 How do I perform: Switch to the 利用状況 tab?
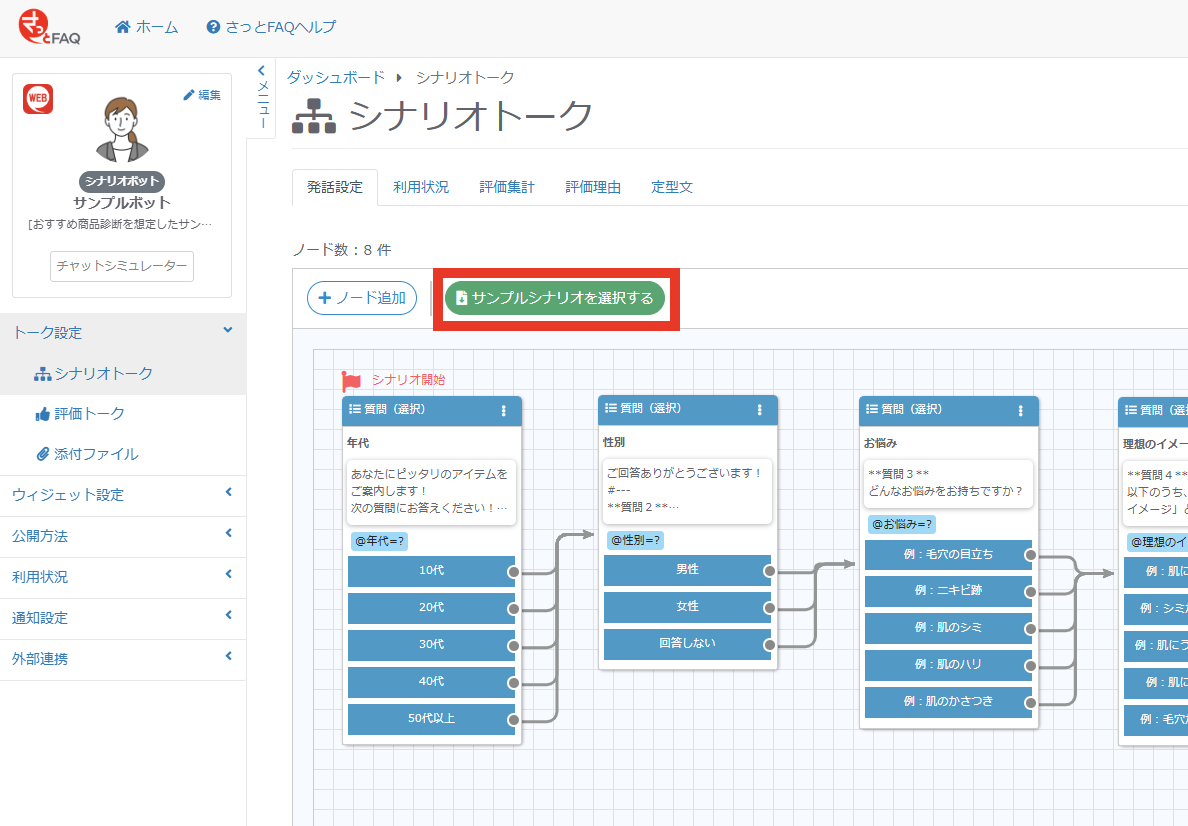coord(420,187)
